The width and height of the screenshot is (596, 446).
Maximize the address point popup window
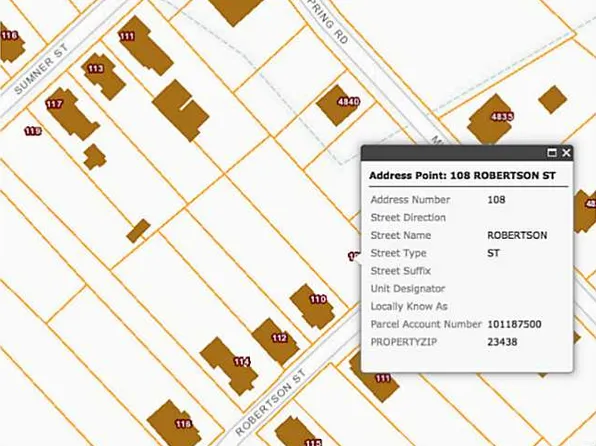[552, 153]
